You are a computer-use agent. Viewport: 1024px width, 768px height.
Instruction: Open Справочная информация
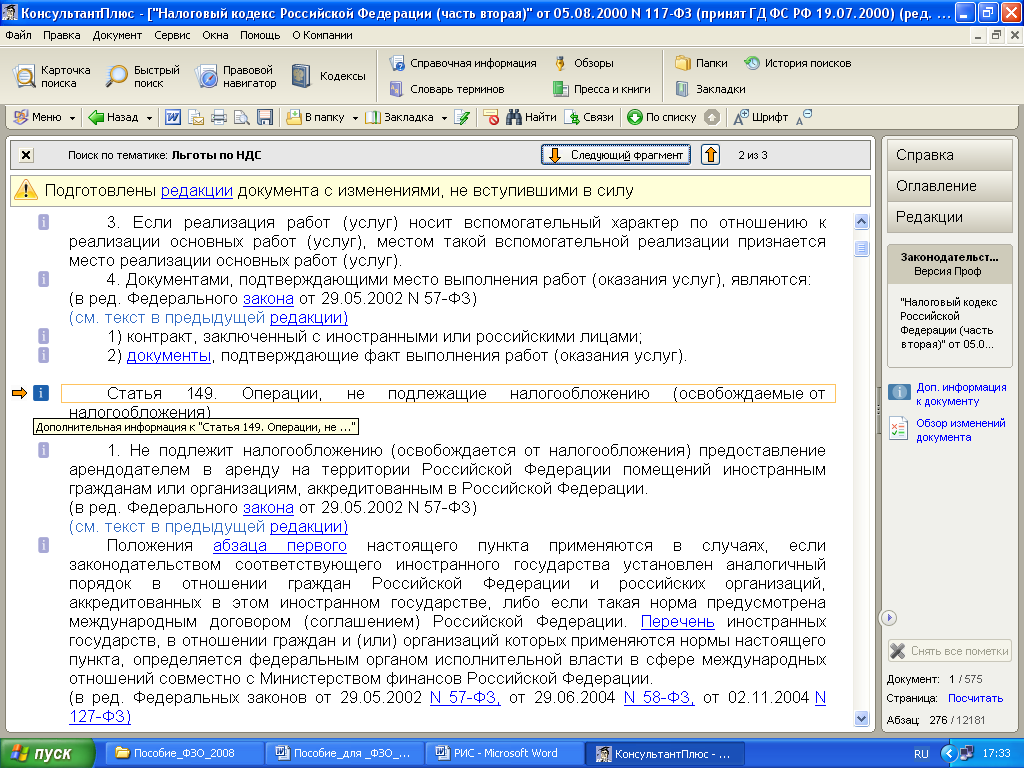462,63
